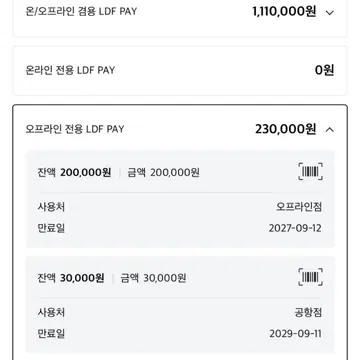The width and height of the screenshot is (360, 360).
Task: Open barcode for the 30,000원 balance
Action: (x=310, y=277)
